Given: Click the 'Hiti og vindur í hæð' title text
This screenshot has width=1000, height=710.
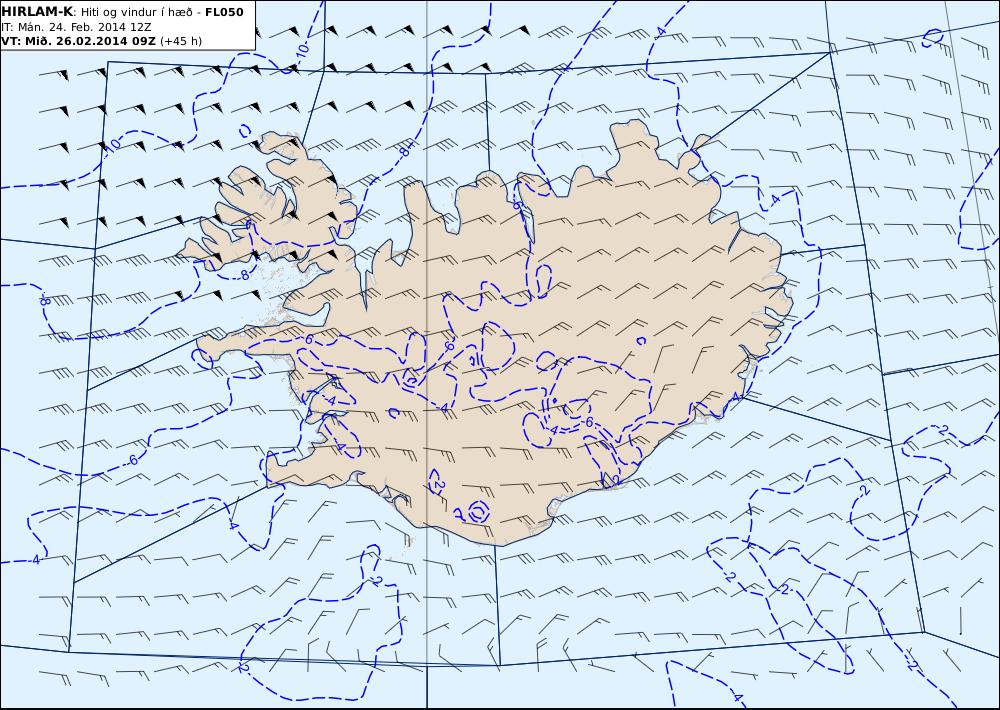Looking at the screenshot, I should 136,12.
